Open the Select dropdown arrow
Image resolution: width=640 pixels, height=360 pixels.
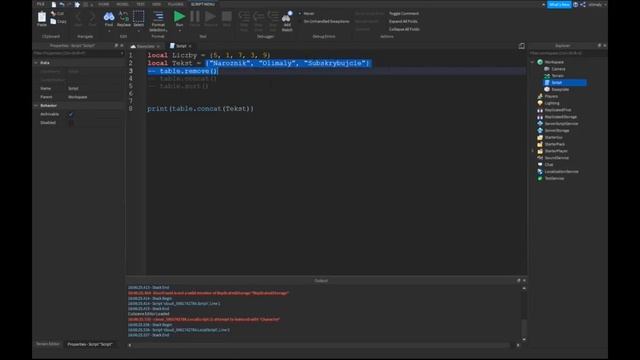[x=139, y=31]
